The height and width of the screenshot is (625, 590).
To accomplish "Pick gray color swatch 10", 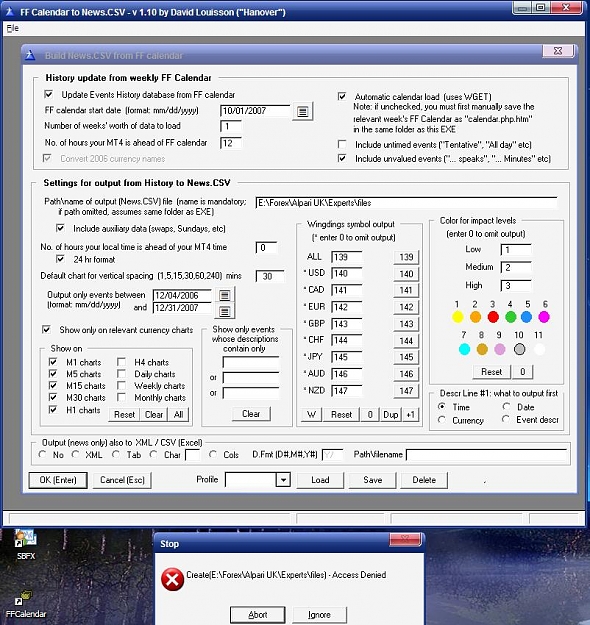I will (519, 349).
